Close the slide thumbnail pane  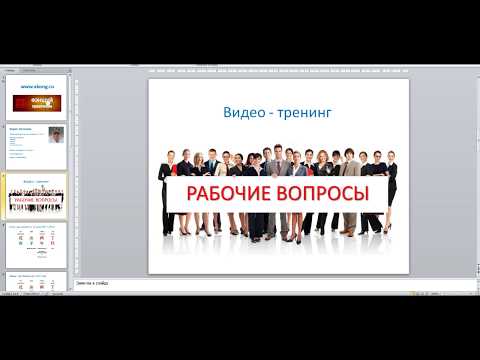pyautogui.click(x=70, y=70)
